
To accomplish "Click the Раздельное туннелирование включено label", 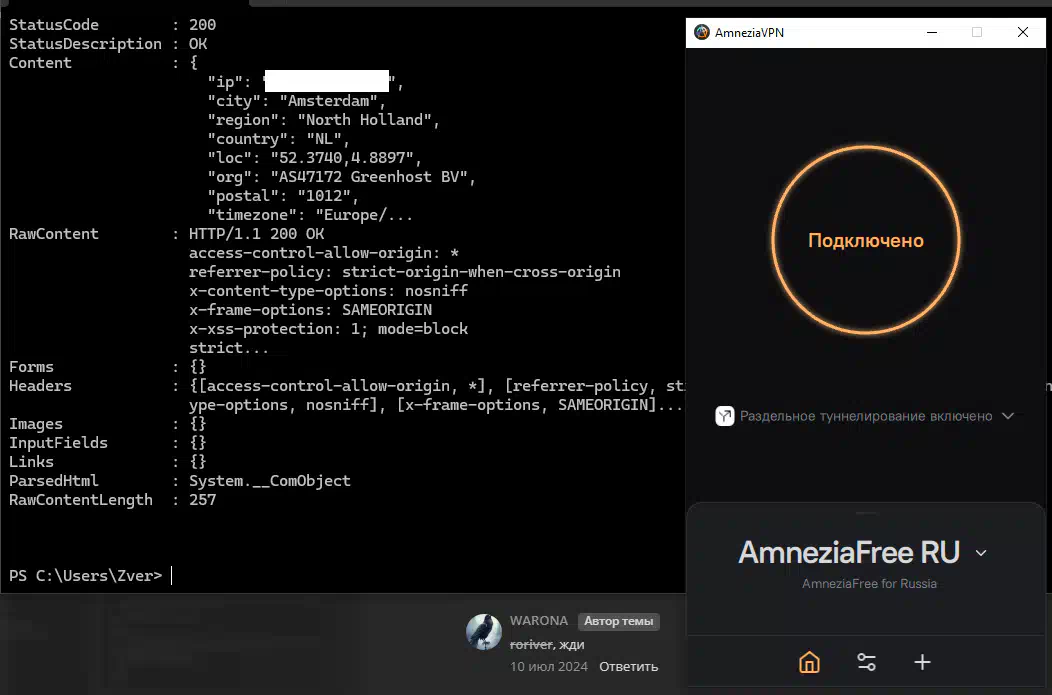I will [866, 416].
